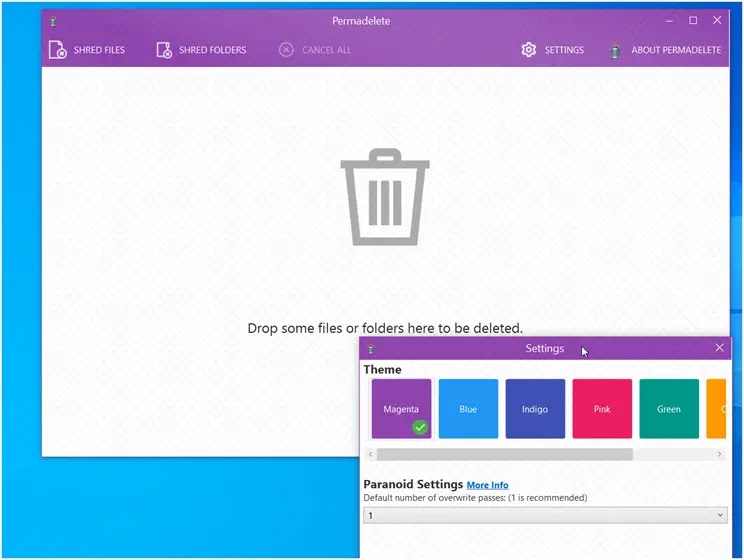
Task: Minimize the Permadelete window
Action: (x=669, y=20)
